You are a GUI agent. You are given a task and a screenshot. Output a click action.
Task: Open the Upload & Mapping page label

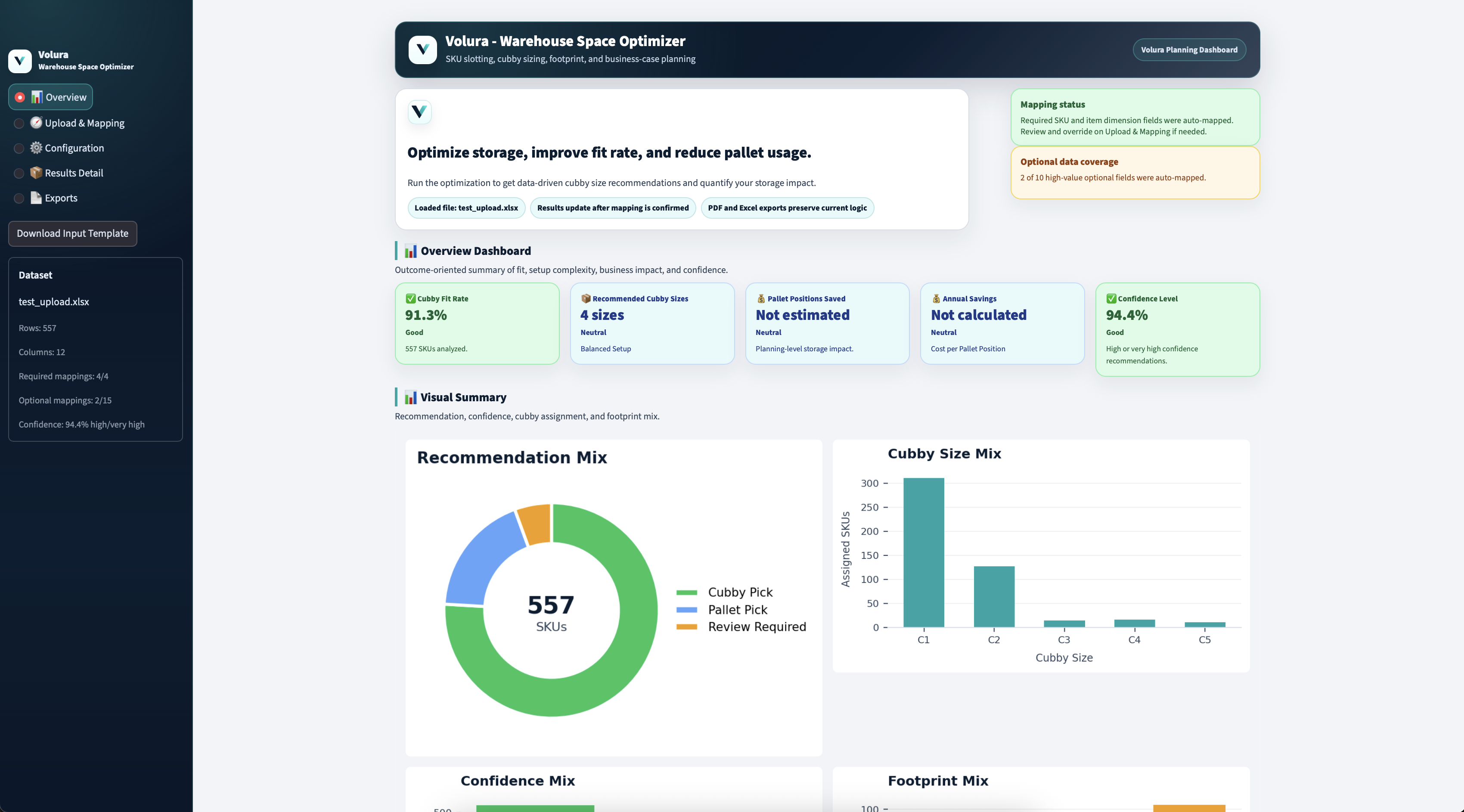pyautogui.click(x=85, y=123)
